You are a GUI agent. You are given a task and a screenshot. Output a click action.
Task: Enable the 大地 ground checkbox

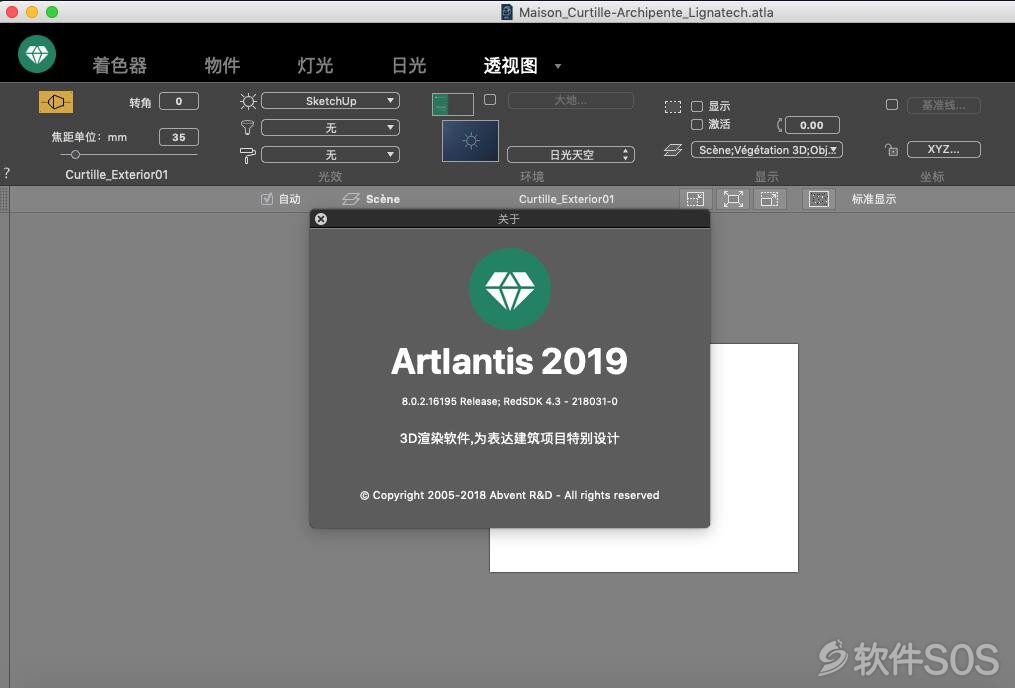(490, 100)
